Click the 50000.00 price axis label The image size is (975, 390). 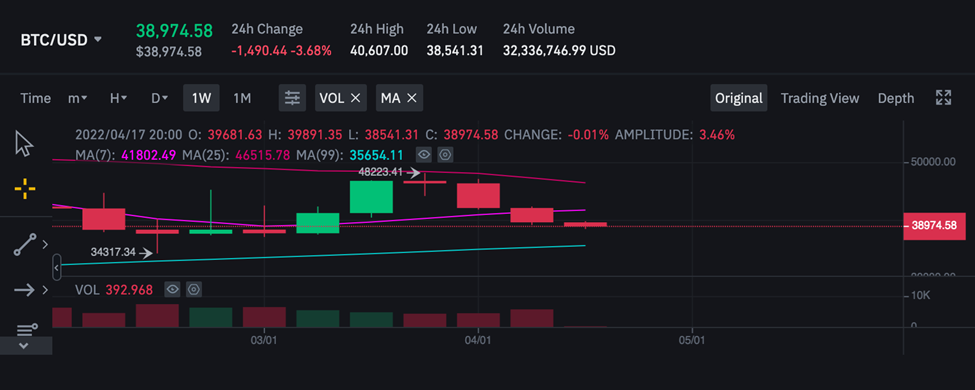[933, 162]
